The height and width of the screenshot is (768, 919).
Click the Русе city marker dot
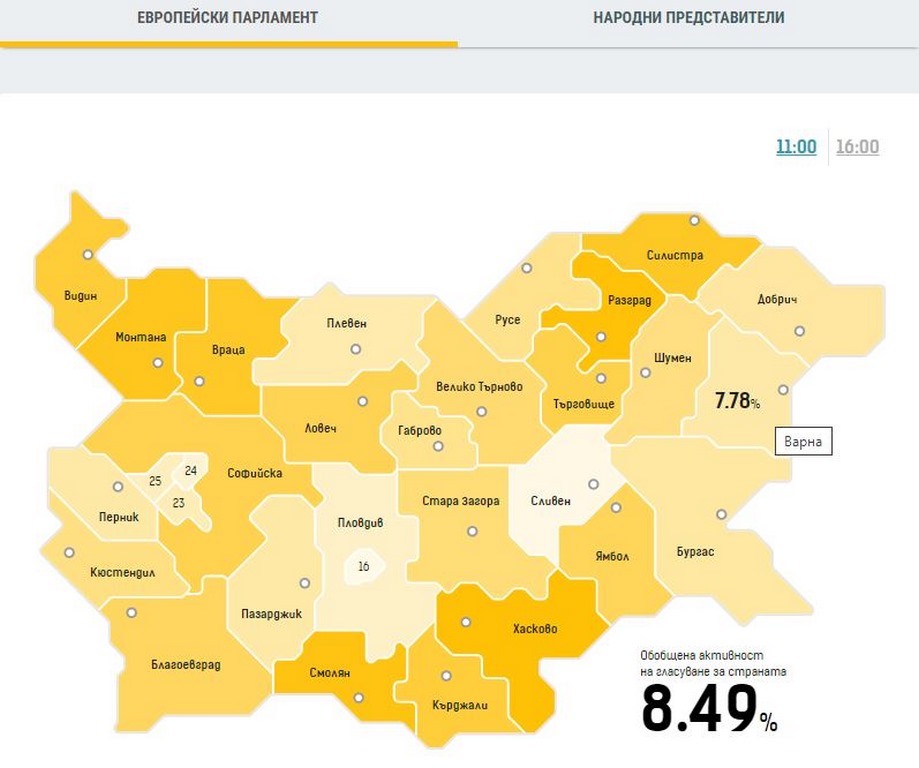526,268
